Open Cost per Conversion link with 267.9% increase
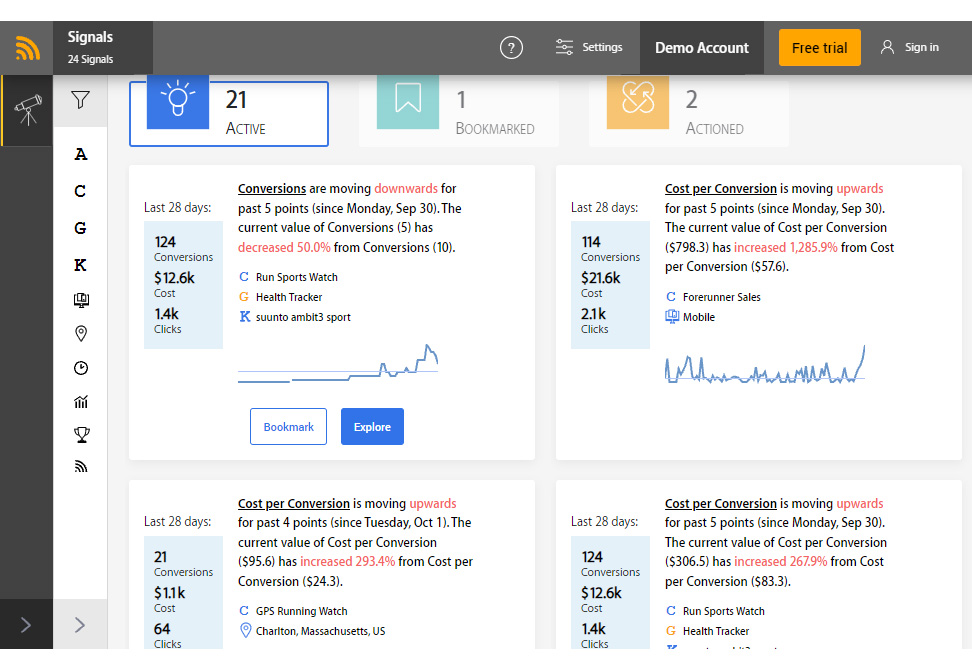This screenshot has height=664, width=972. point(720,503)
